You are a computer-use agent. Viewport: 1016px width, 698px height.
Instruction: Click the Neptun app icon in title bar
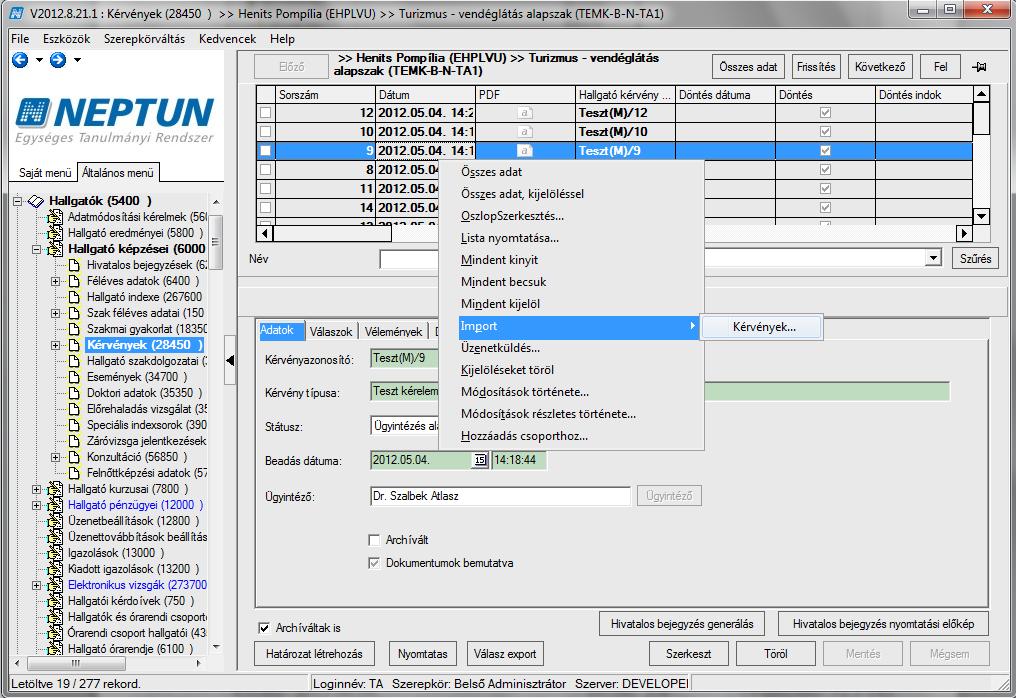(x=17, y=13)
